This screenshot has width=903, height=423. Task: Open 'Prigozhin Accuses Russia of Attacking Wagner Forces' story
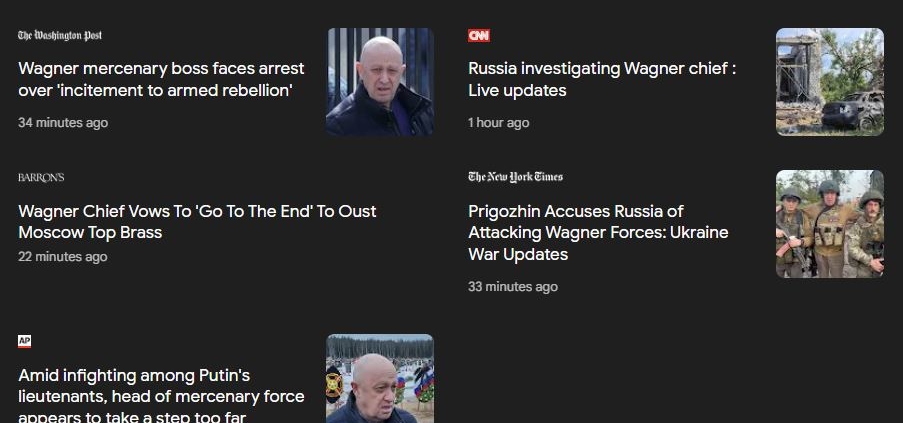pos(598,233)
